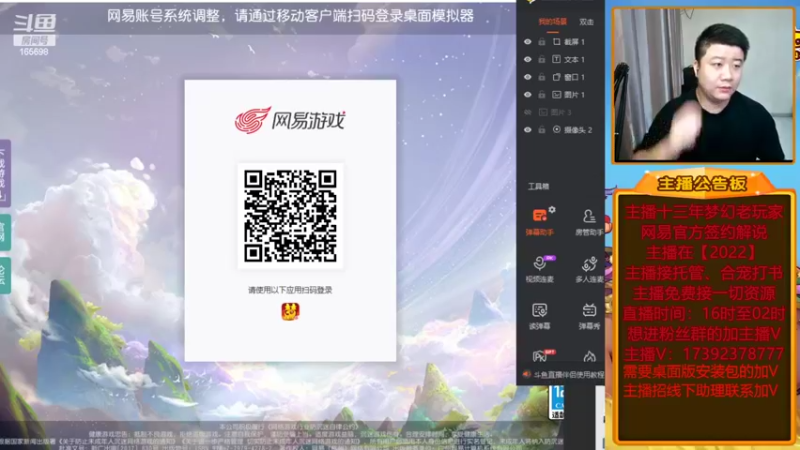Click the login QR code
Image resolution: width=800 pixels, height=450 pixels.
coord(290,216)
